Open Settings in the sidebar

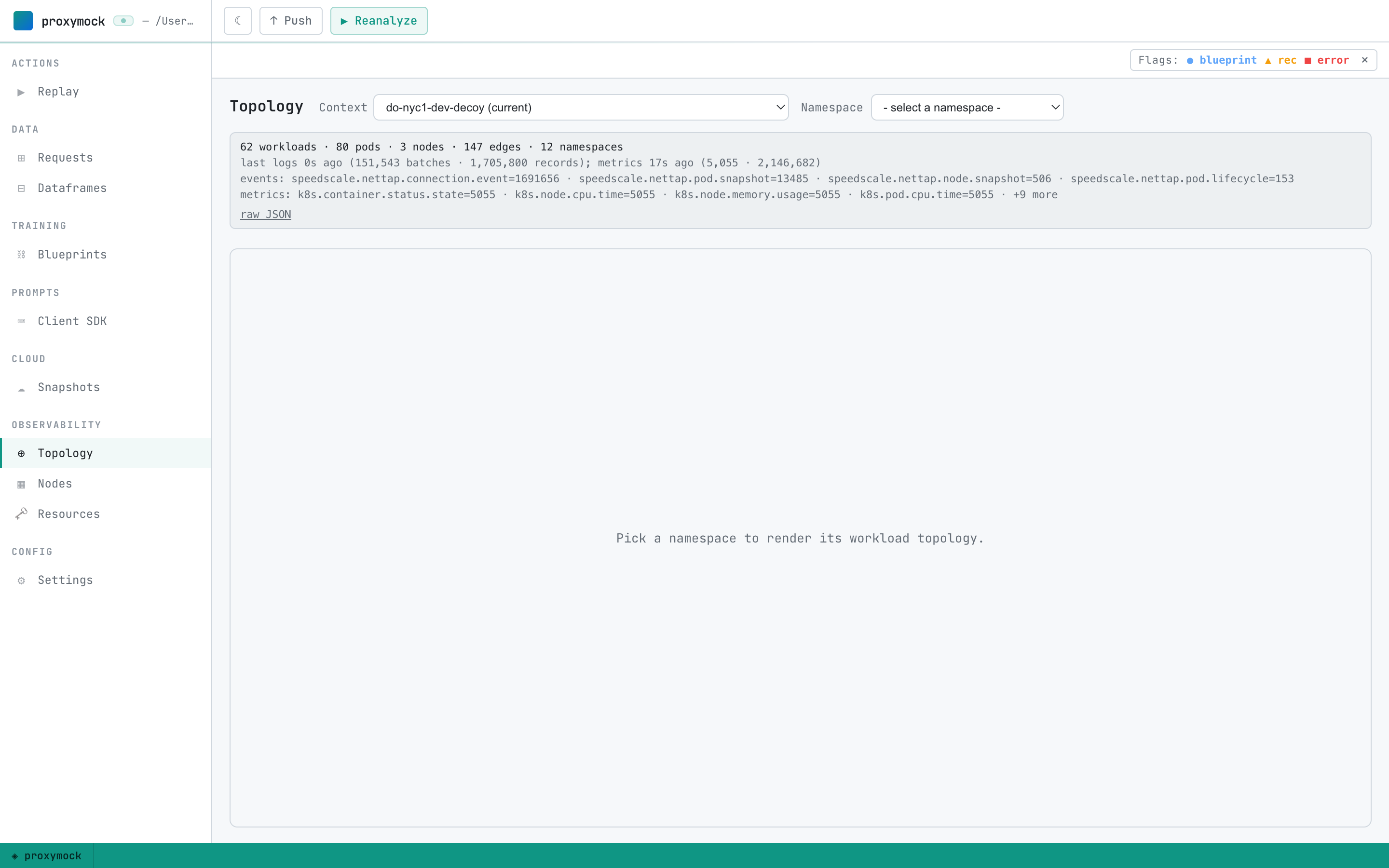point(106,580)
